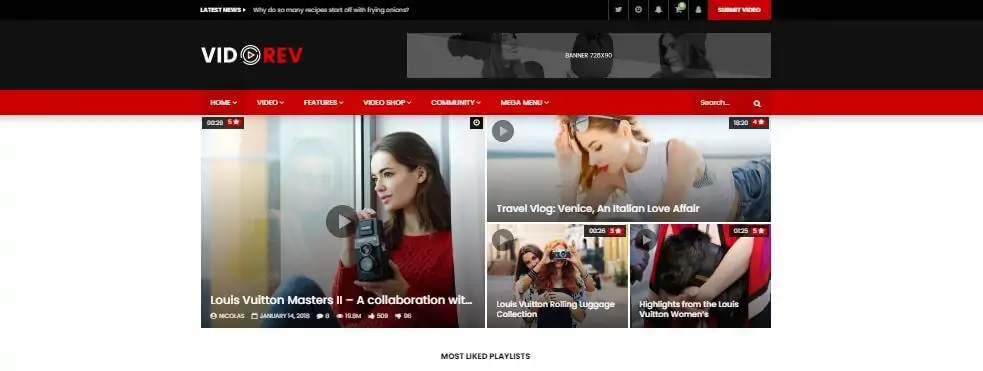The width and height of the screenshot is (983, 371).
Task: Click watch later icon on Masters II video
Action: (476, 123)
